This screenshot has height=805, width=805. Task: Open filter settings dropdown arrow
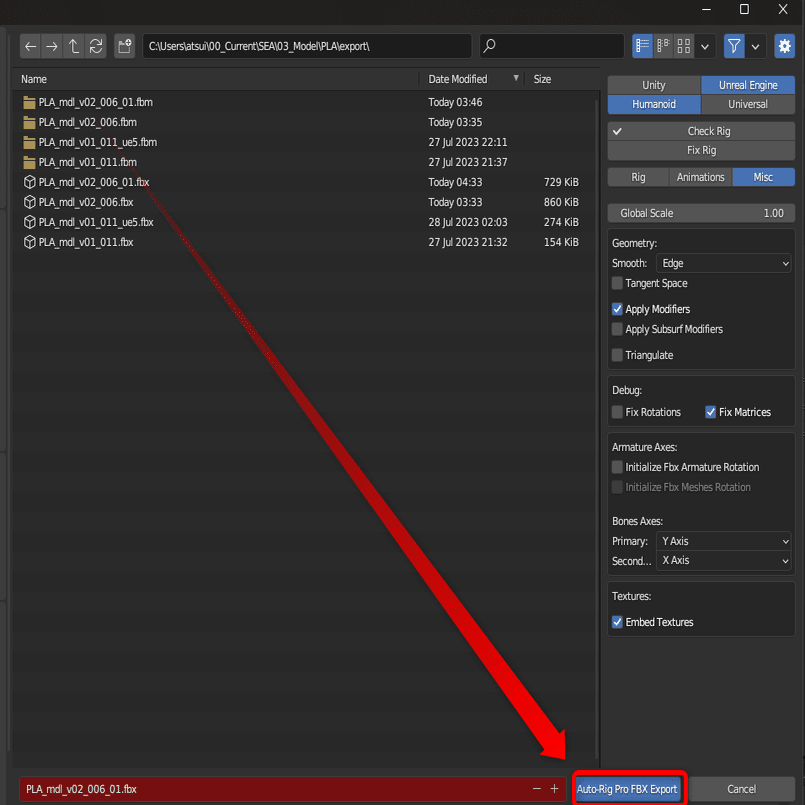[755, 47]
